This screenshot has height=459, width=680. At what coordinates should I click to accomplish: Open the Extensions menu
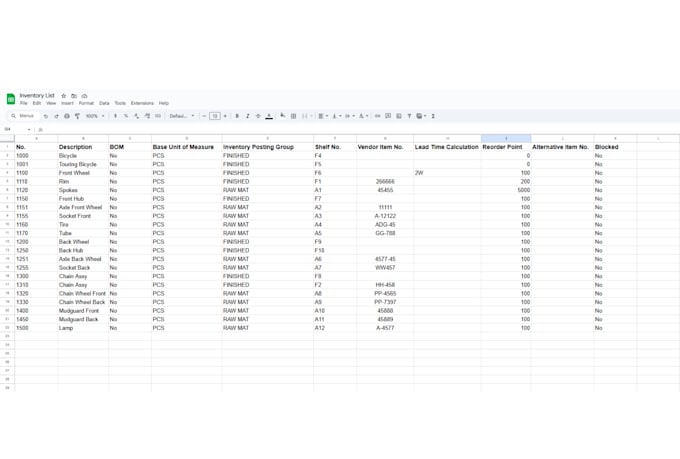pos(142,103)
